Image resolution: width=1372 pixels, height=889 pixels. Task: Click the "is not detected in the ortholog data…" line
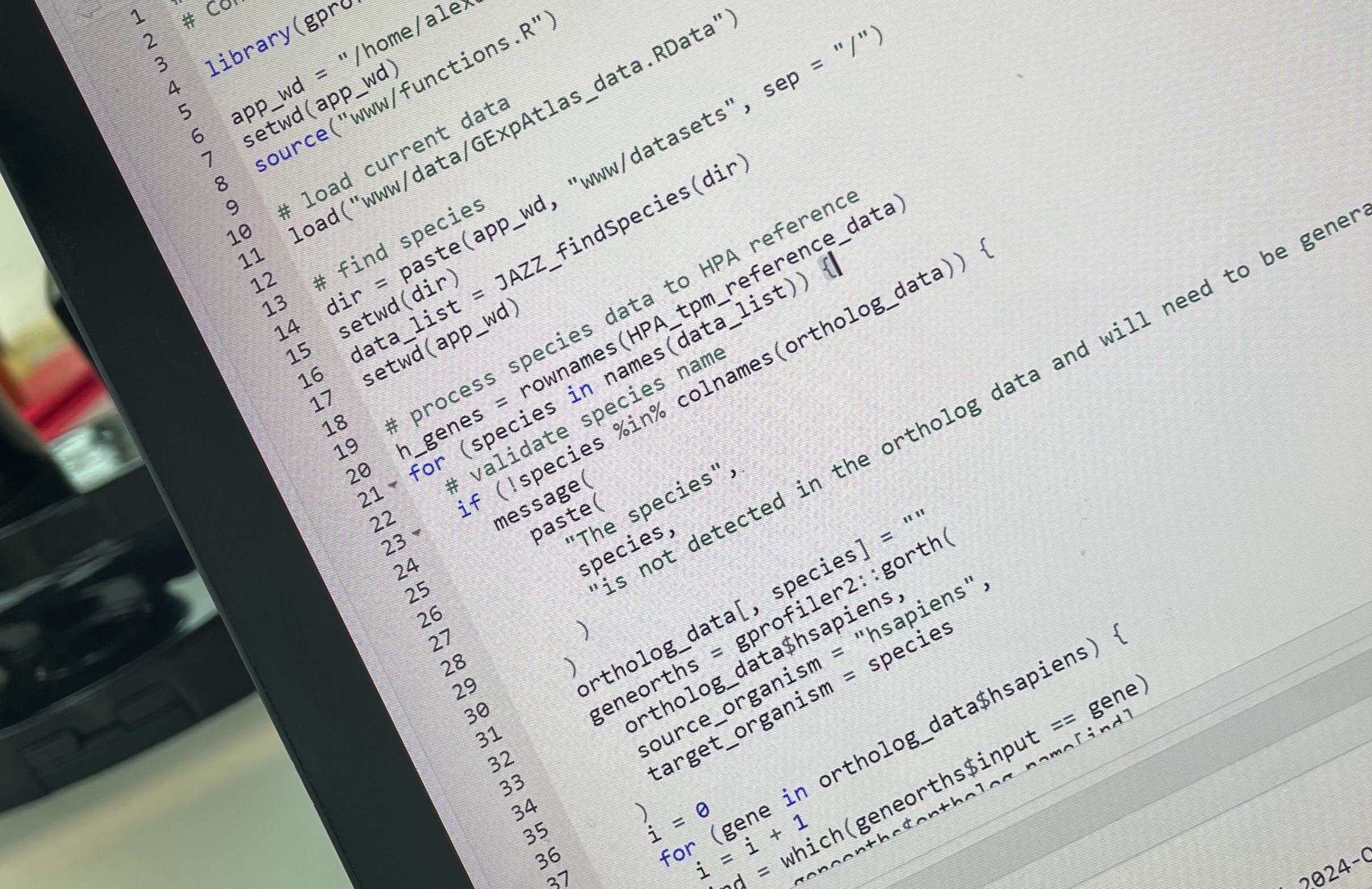pyautogui.click(x=980, y=398)
